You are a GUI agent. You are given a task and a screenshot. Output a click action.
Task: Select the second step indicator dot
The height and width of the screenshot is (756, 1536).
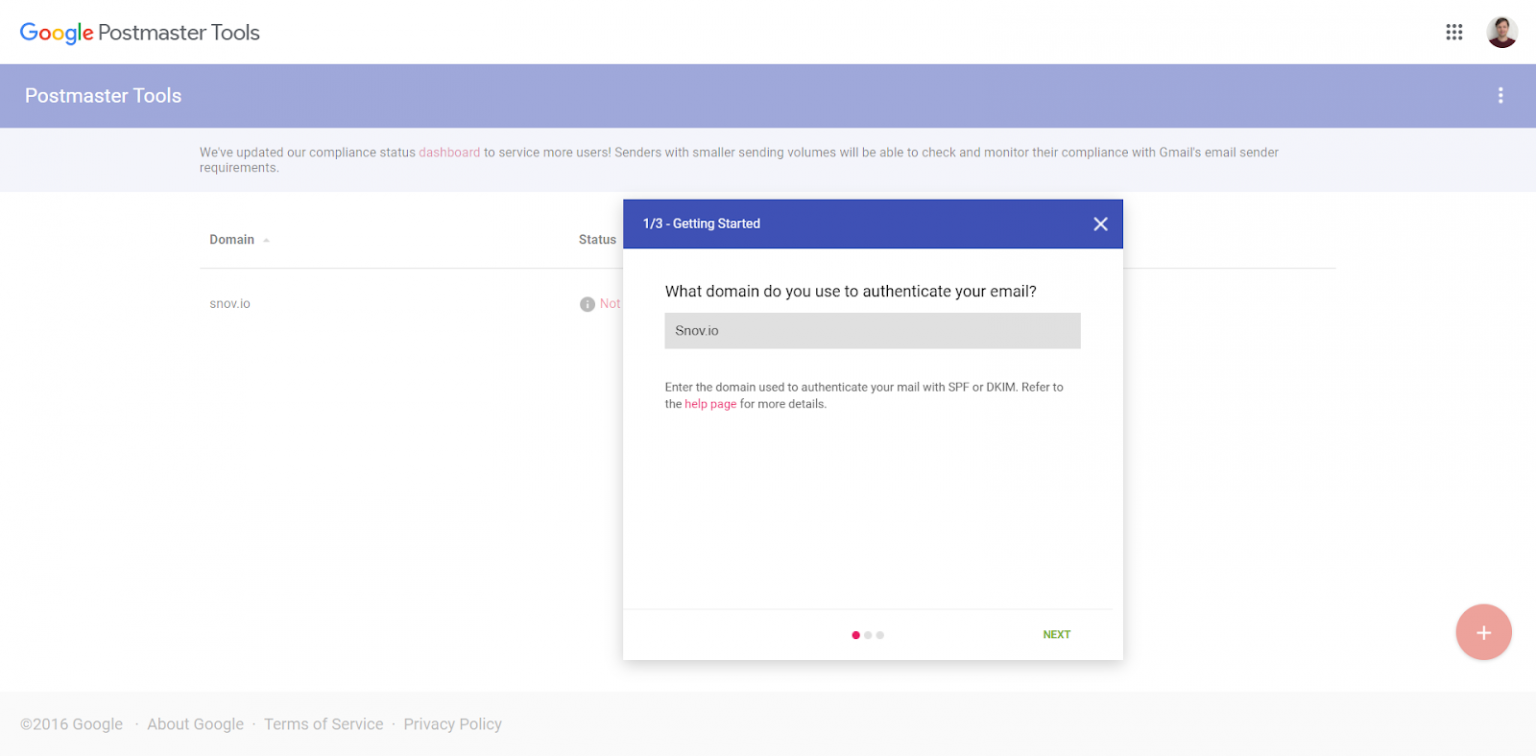point(868,635)
